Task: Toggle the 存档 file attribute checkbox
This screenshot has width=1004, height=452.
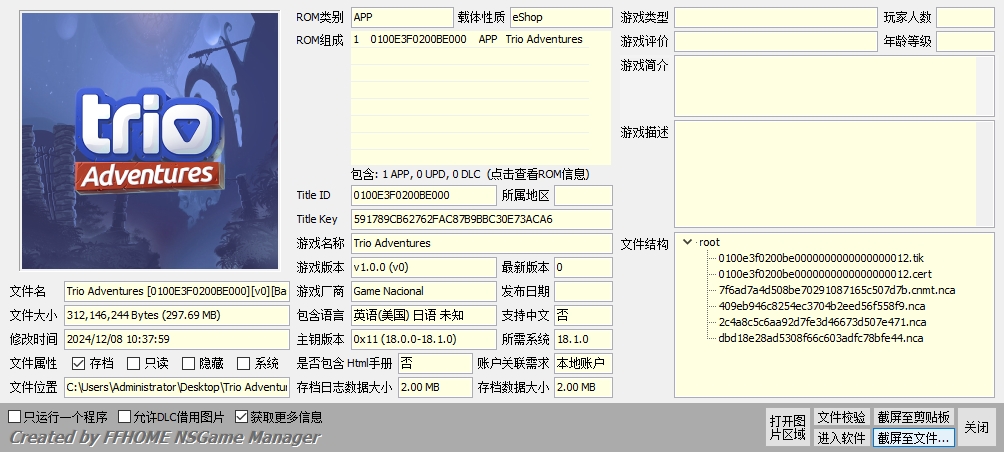Action: coord(78,364)
